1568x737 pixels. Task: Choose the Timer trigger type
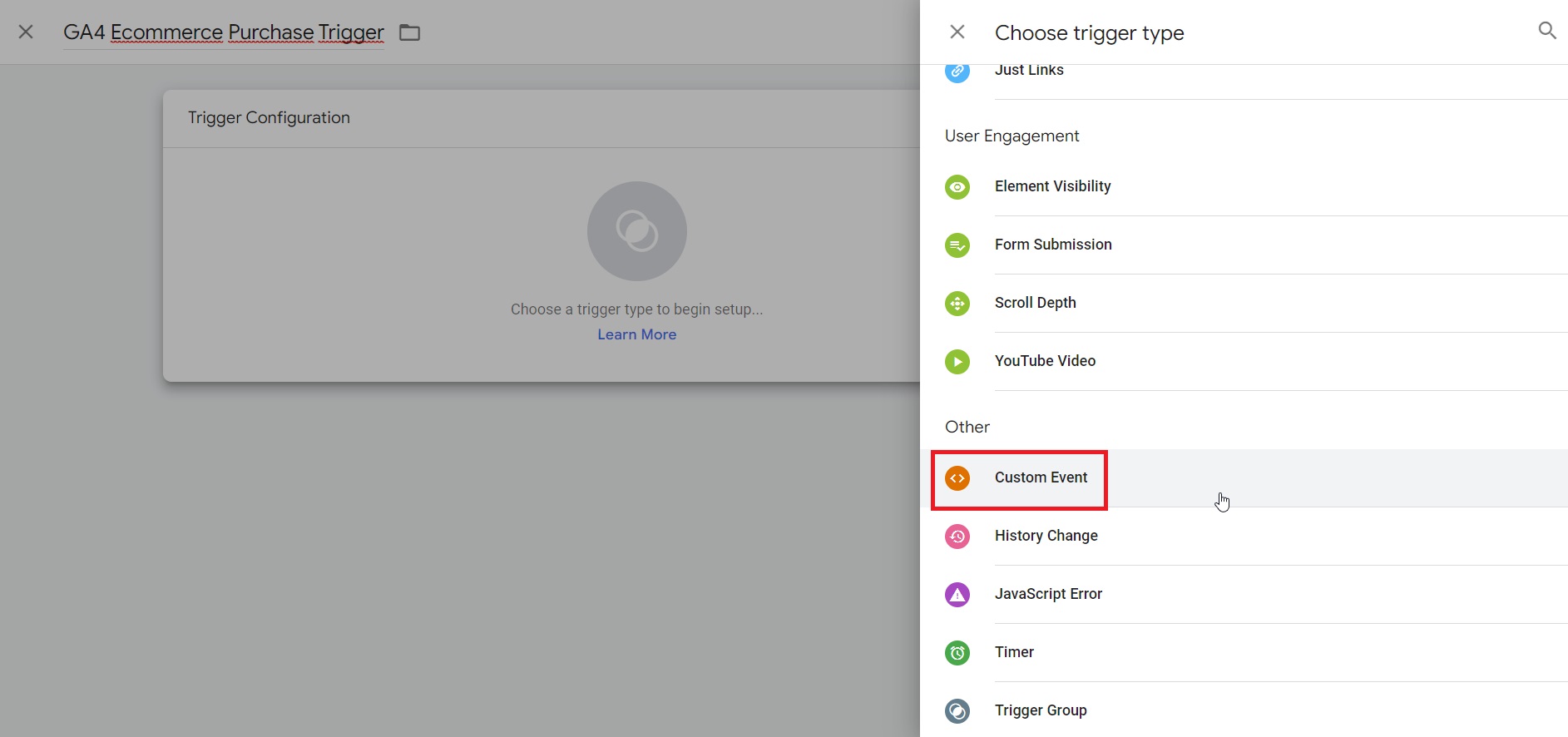tap(1014, 652)
